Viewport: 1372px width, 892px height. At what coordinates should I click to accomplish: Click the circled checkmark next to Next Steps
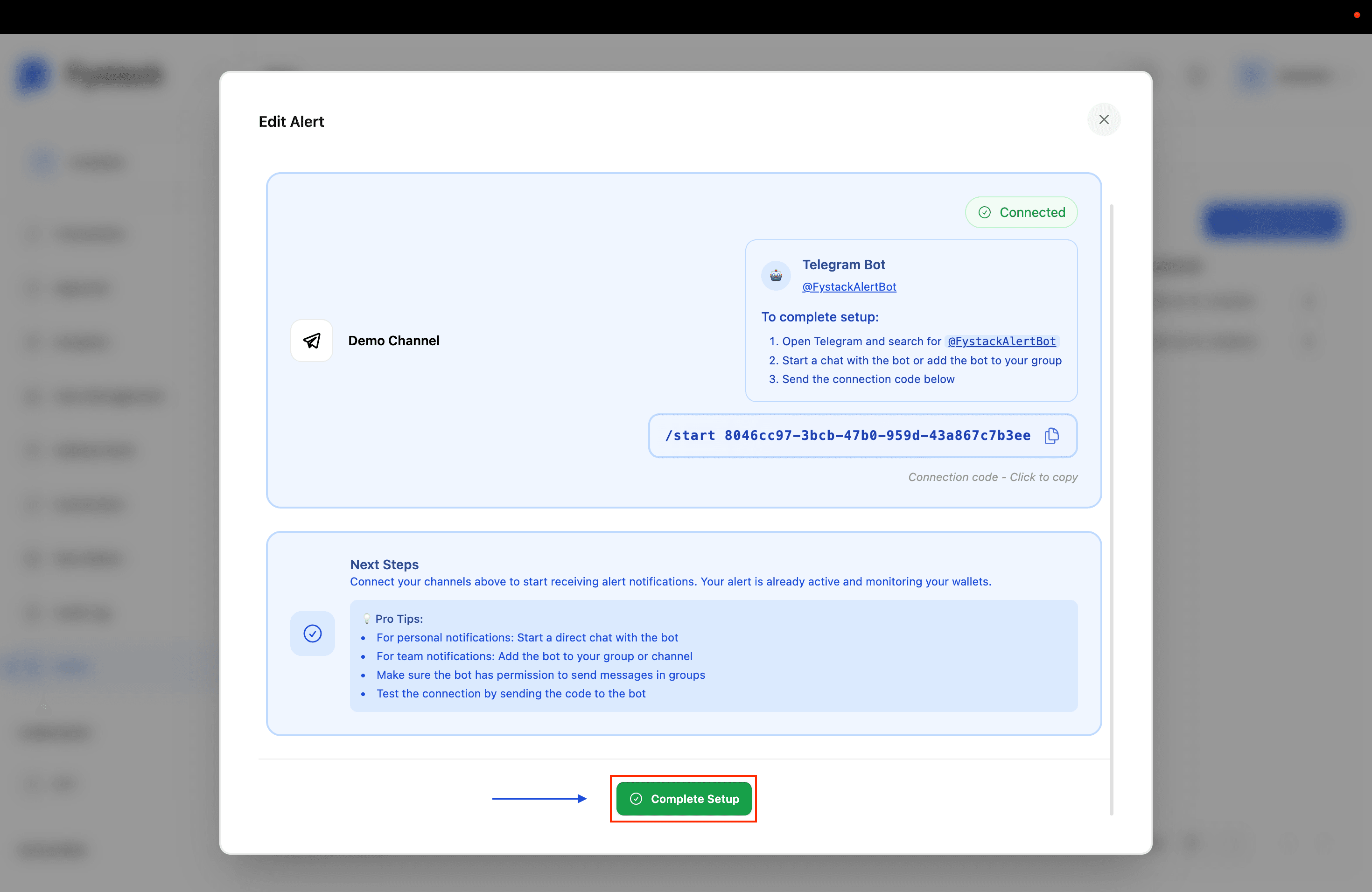pyautogui.click(x=312, y=633)
